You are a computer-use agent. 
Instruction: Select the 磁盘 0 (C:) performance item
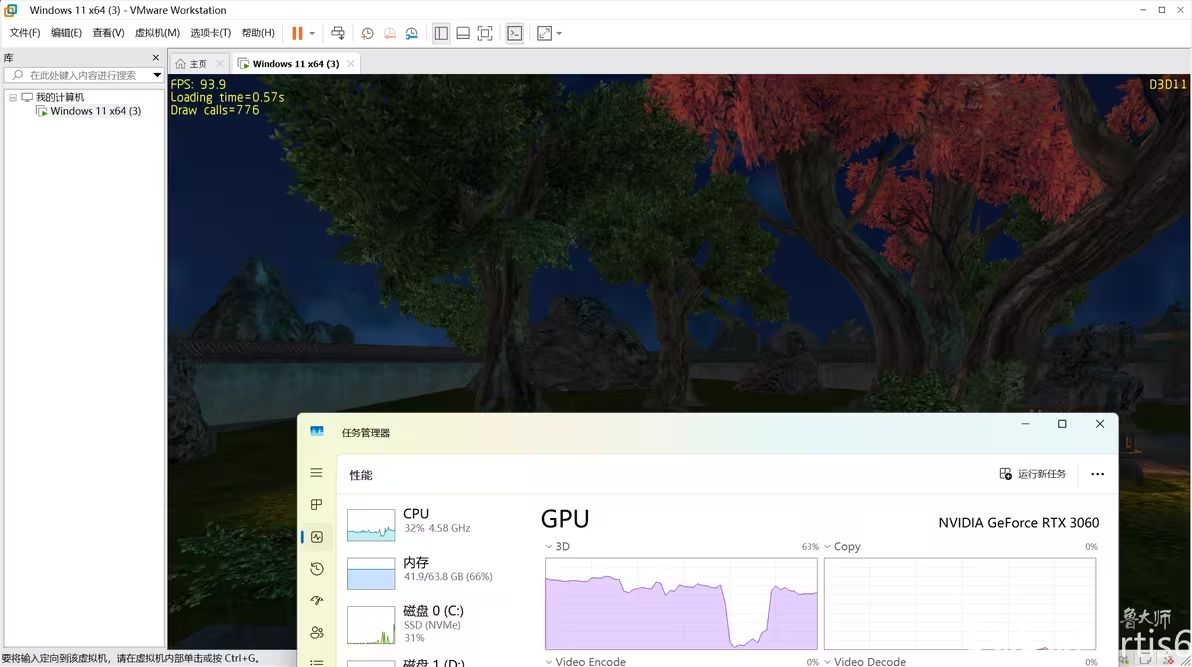436,624
